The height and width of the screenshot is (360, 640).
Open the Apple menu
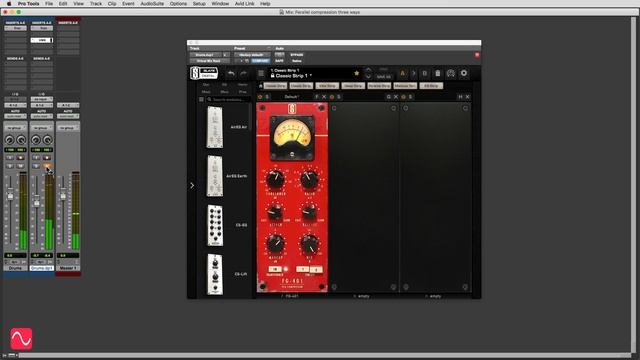tap(9, 4)
